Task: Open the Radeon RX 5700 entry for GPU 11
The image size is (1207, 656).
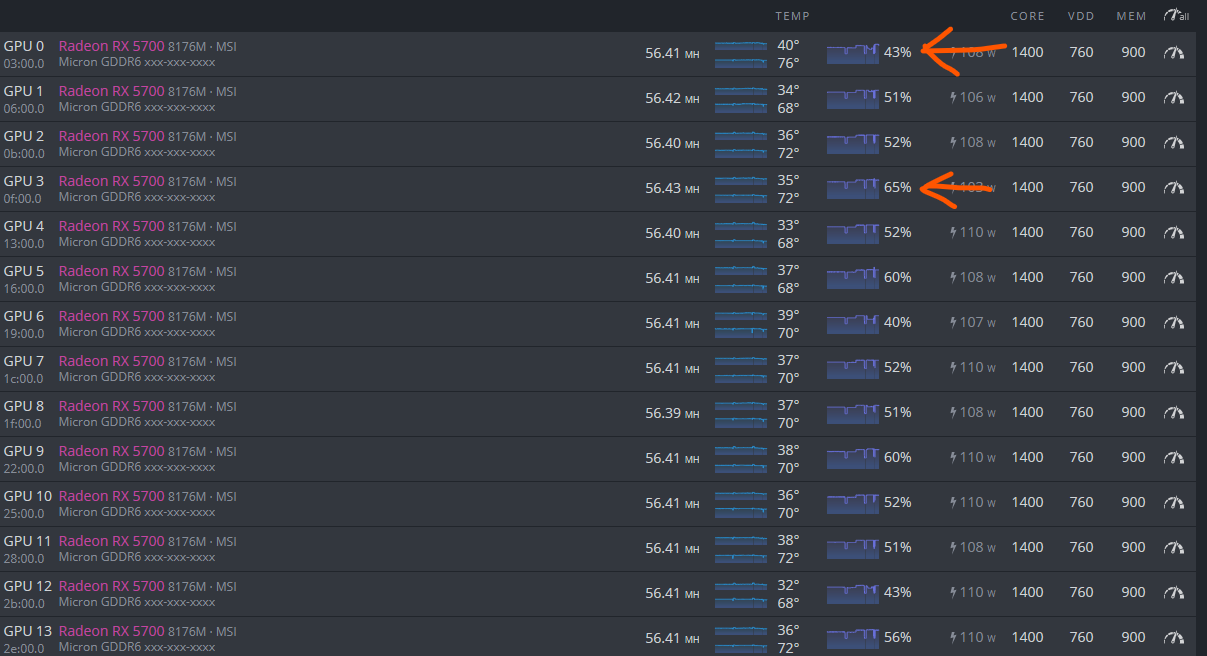Action: pyautogui.click(x=111, y=541)
